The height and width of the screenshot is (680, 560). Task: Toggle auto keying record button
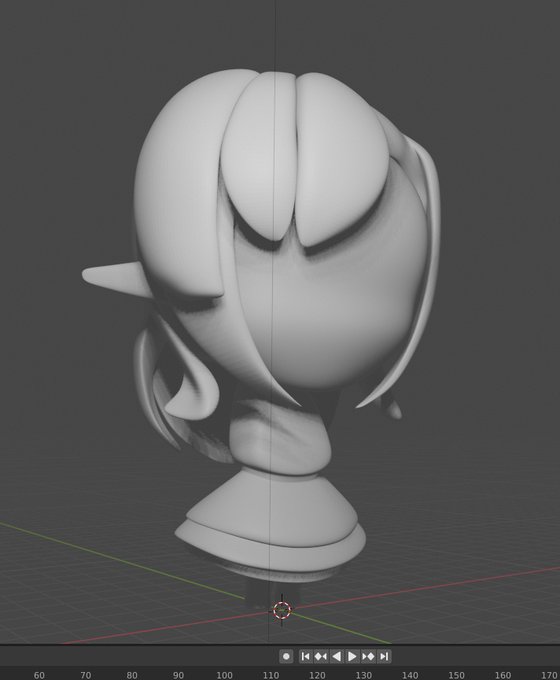[x=286, y=656]
